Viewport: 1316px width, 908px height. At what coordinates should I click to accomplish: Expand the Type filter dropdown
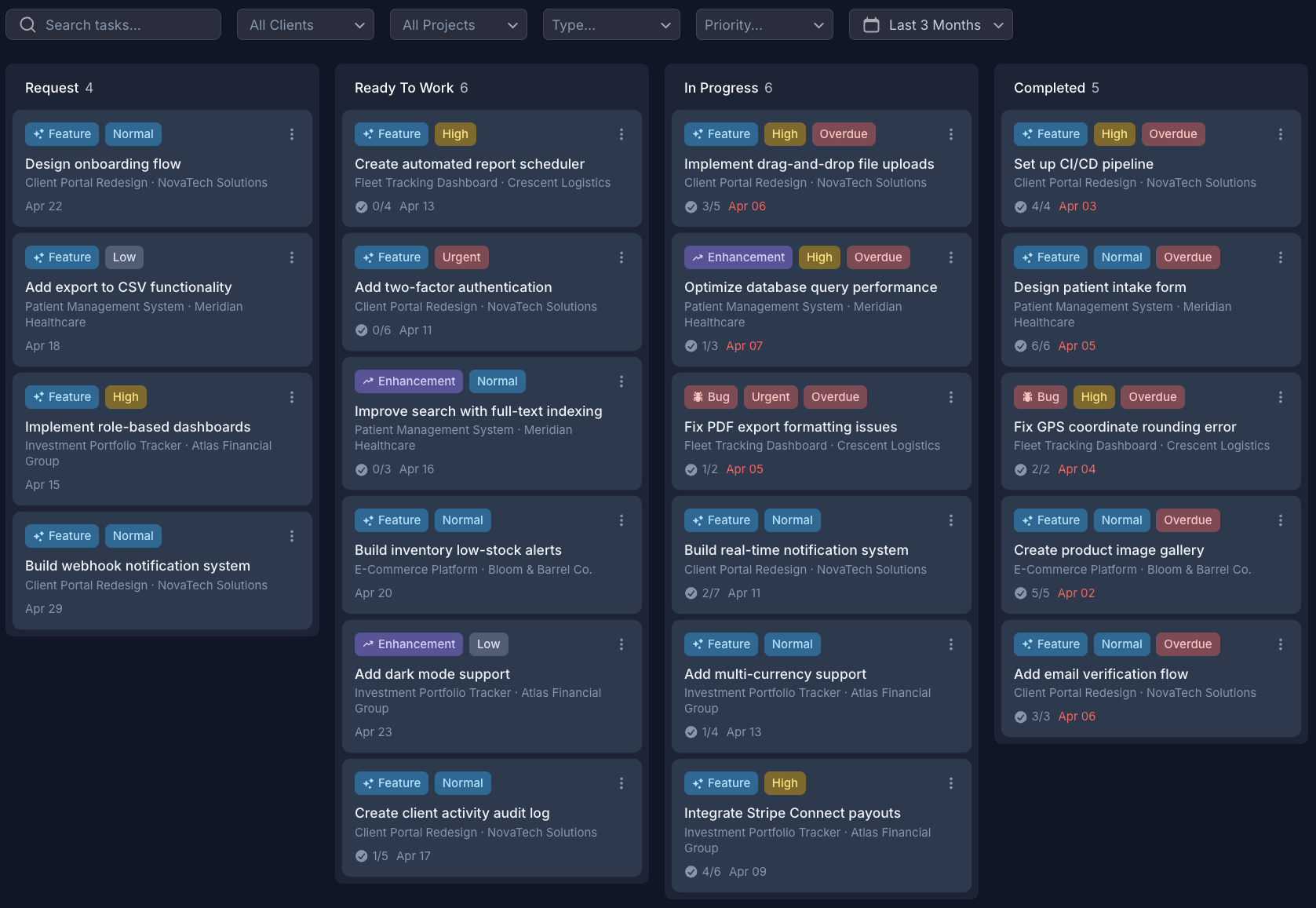(x=611, y=25)
